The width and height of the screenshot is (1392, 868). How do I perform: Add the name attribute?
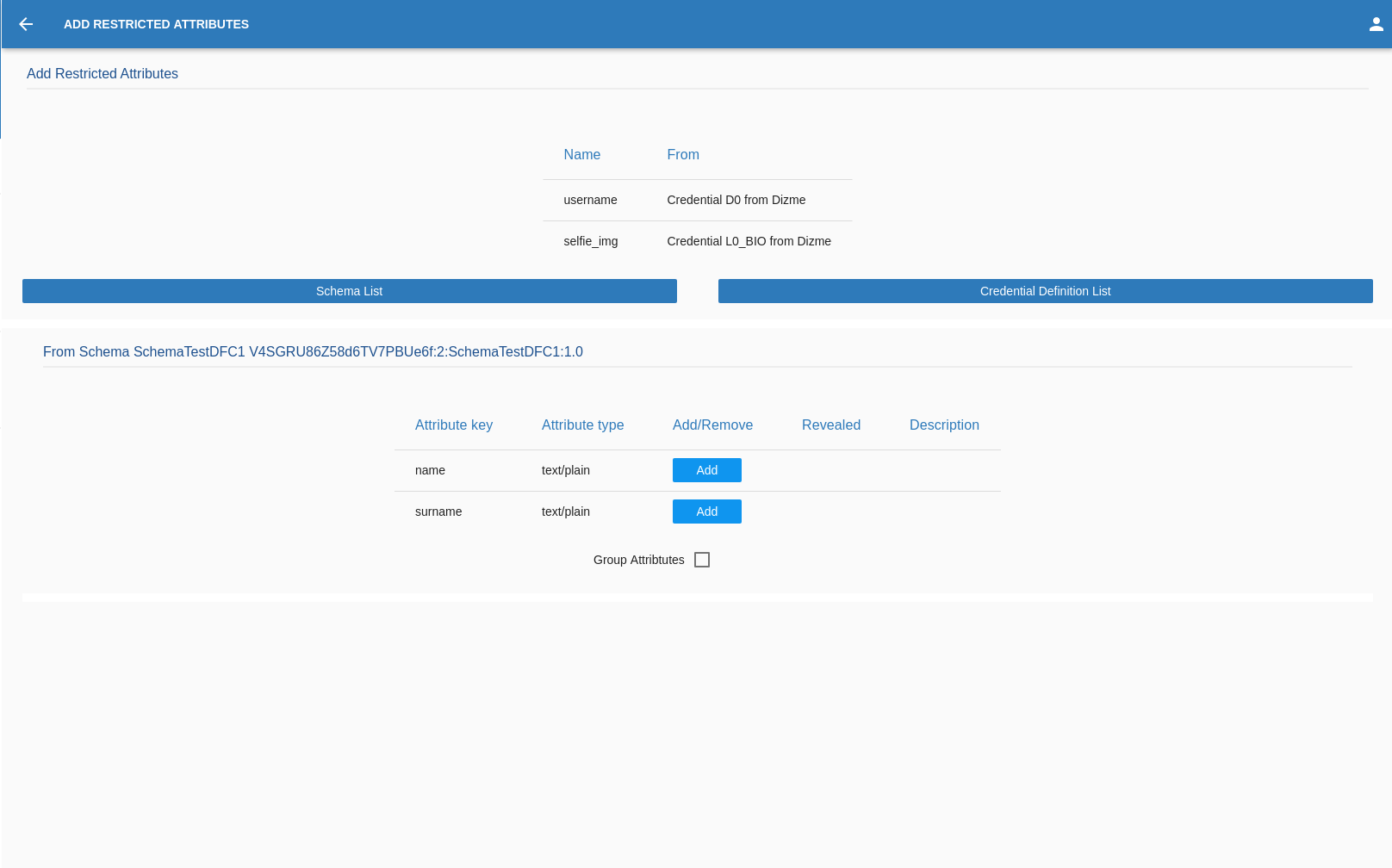click(707, 470)
